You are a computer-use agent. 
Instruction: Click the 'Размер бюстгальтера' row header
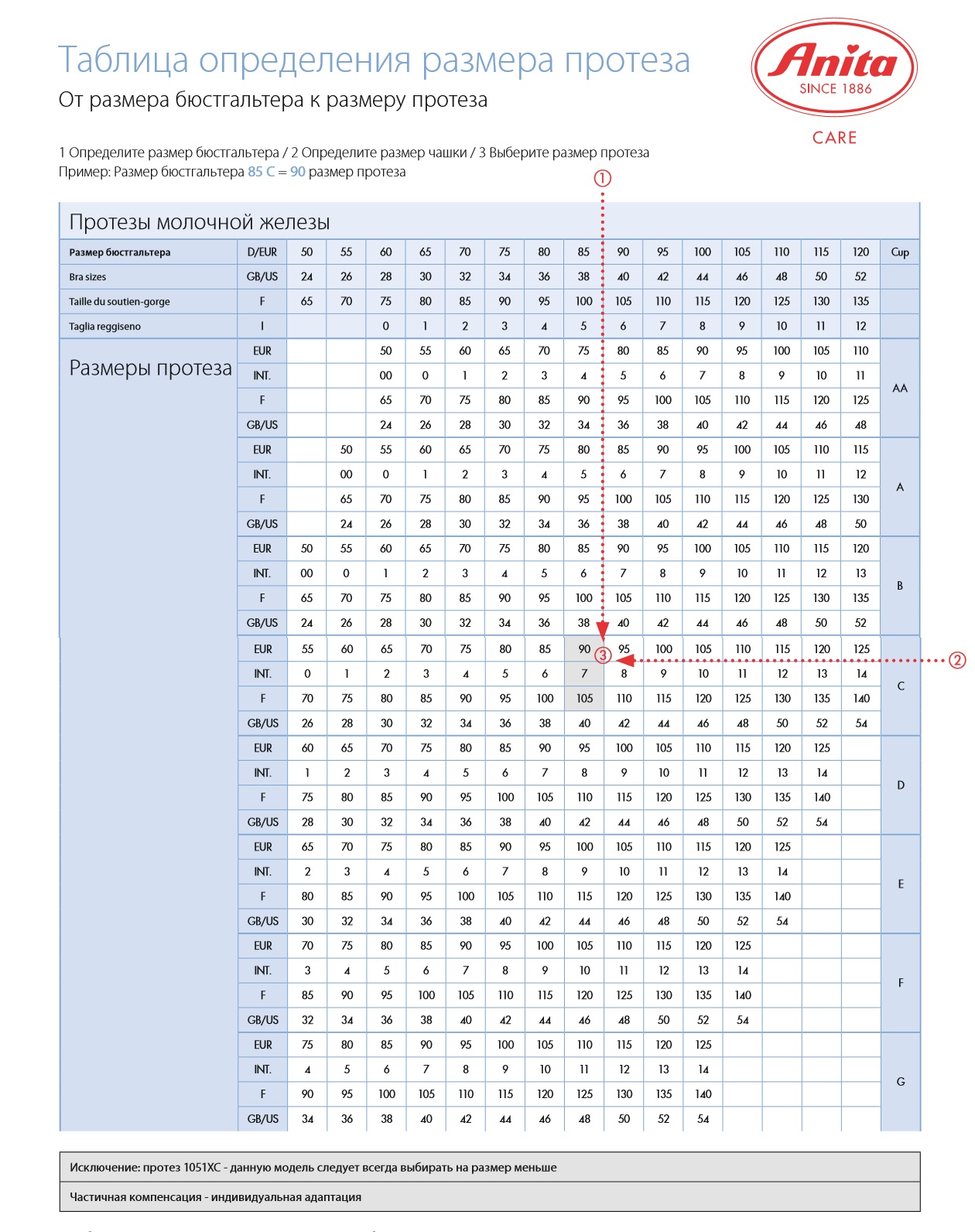pos(120,252)
